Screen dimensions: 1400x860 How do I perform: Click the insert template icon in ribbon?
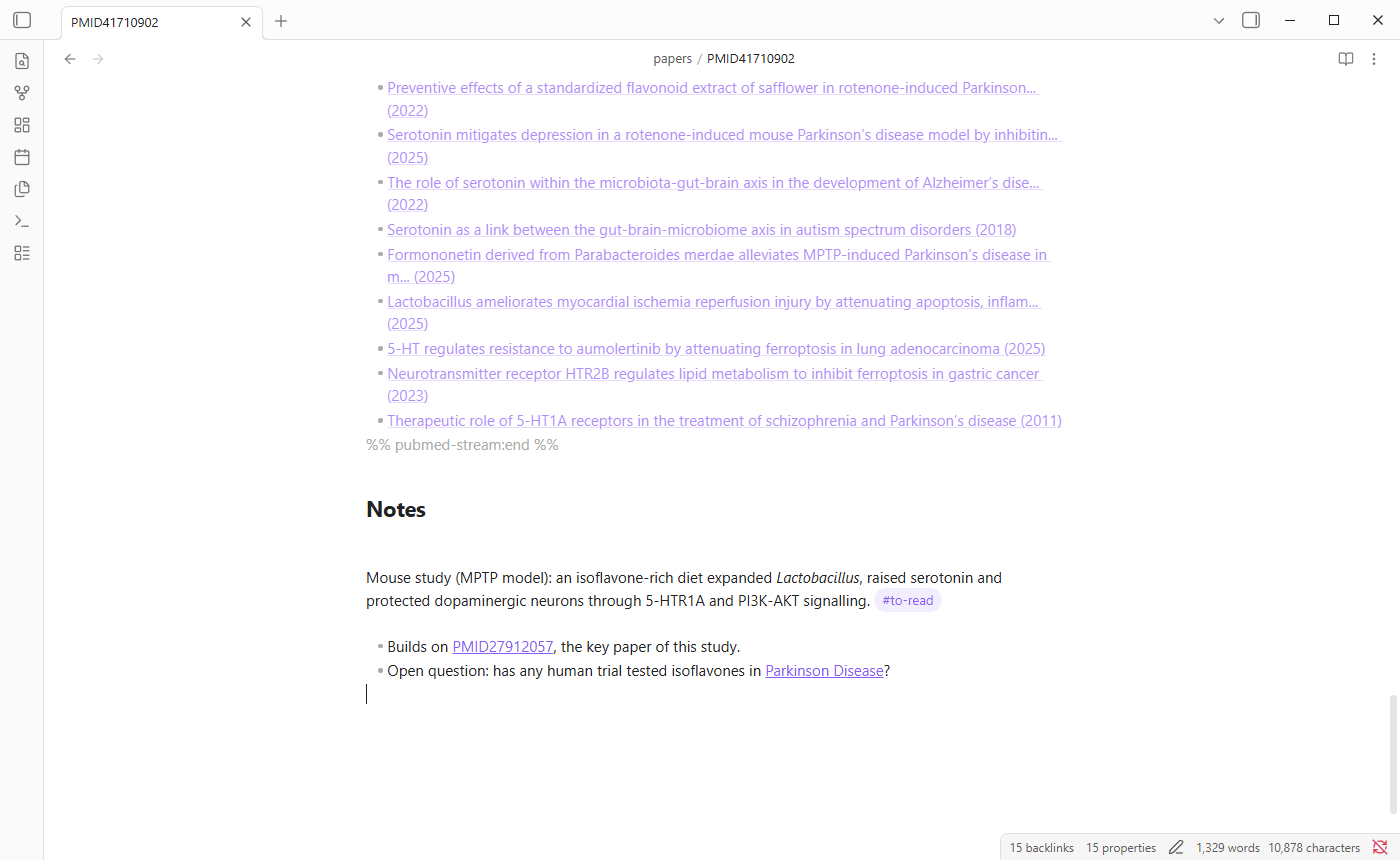22,189
